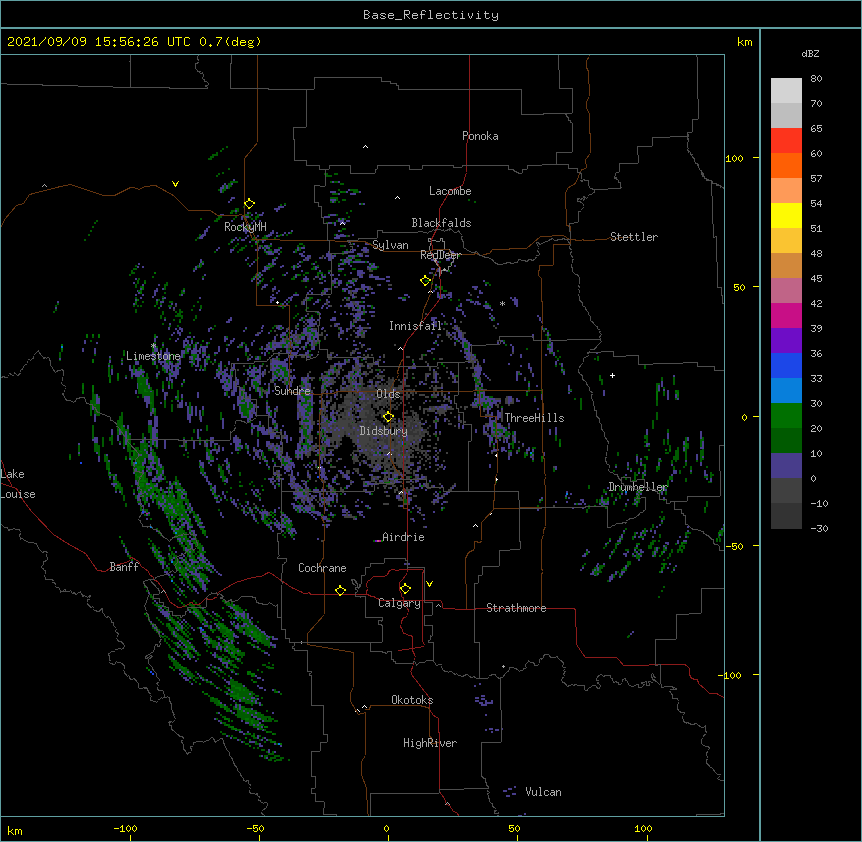Image resolution: width=862 pixels, height=842 pixels.
Task: Click the RedDeer city label
Action: click(x=440, y=255)
